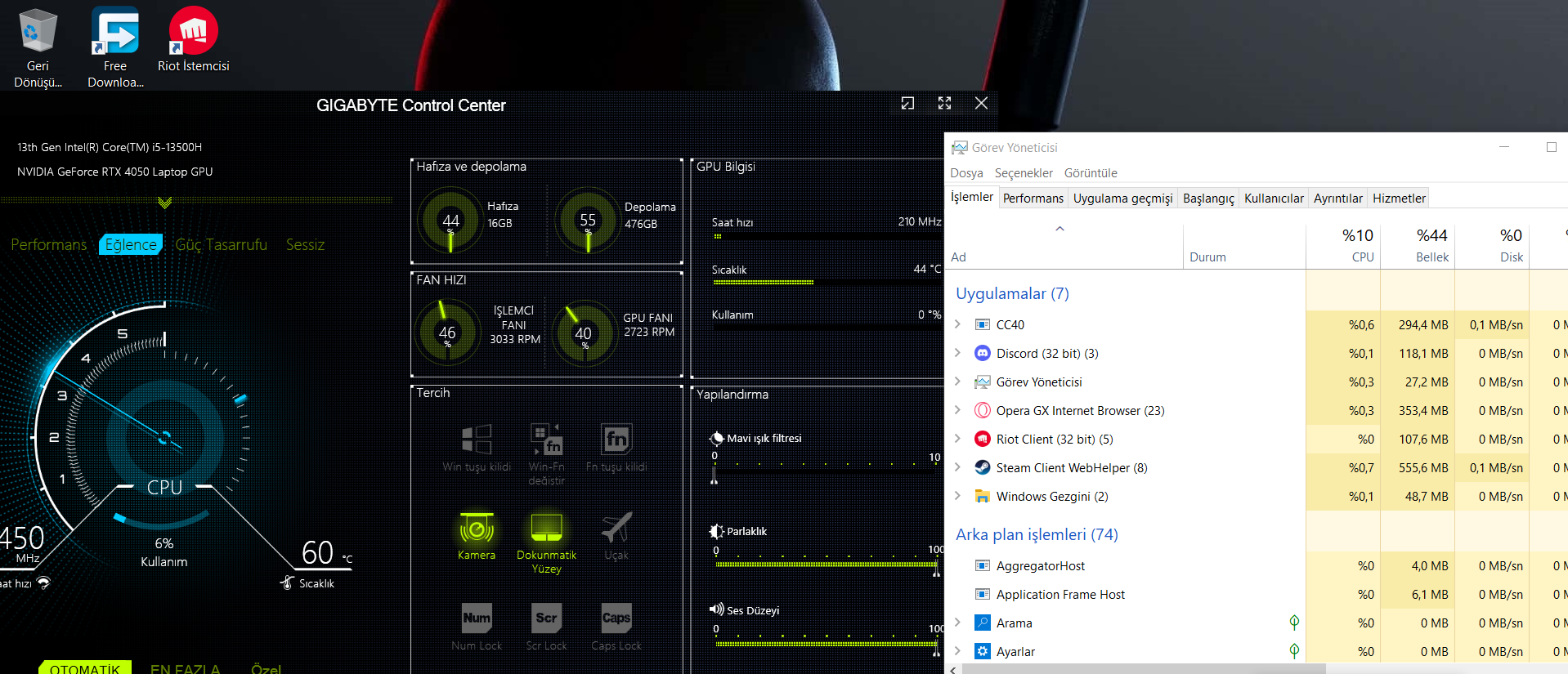Choose the OTOMATİK fan setting

click(85, 668)
